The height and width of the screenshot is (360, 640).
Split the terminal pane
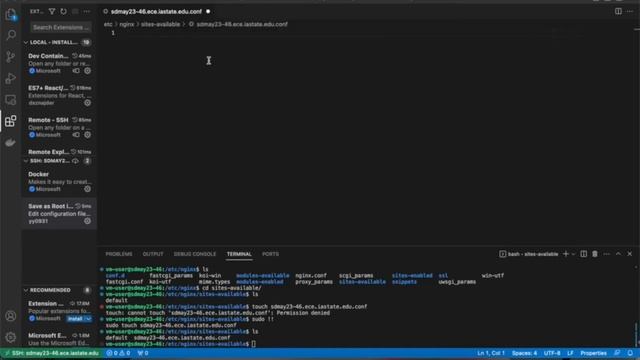tap(584, 254)
